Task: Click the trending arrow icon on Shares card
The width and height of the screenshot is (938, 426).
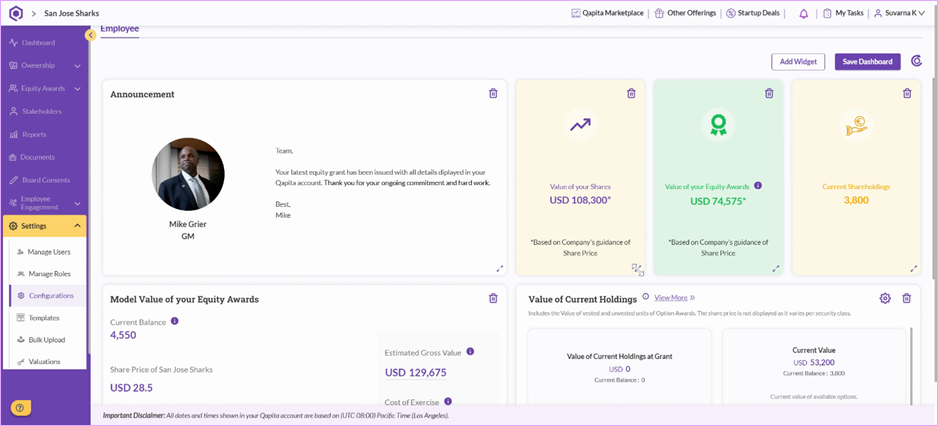Action: 580,125
